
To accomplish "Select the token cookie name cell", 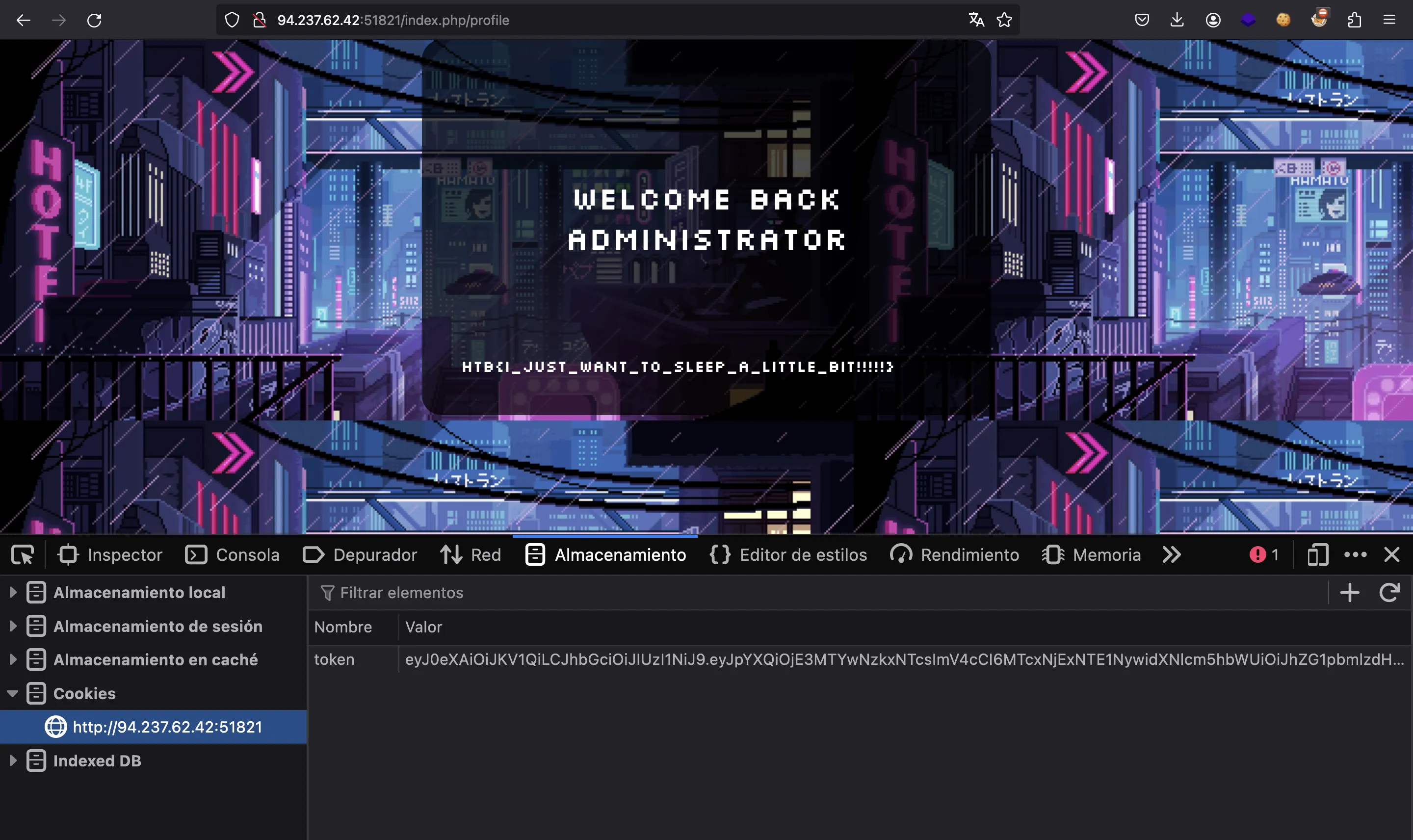I will point(354,659).
